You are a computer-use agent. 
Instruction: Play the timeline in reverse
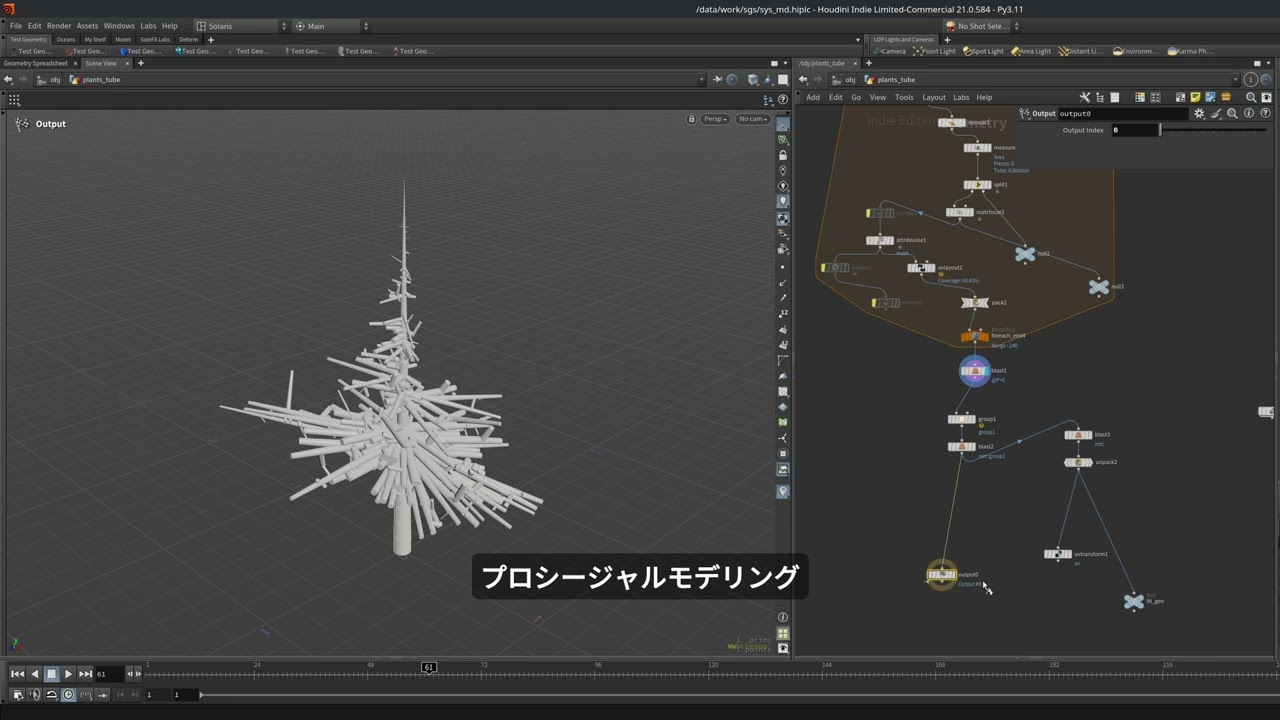coord(34,674)
